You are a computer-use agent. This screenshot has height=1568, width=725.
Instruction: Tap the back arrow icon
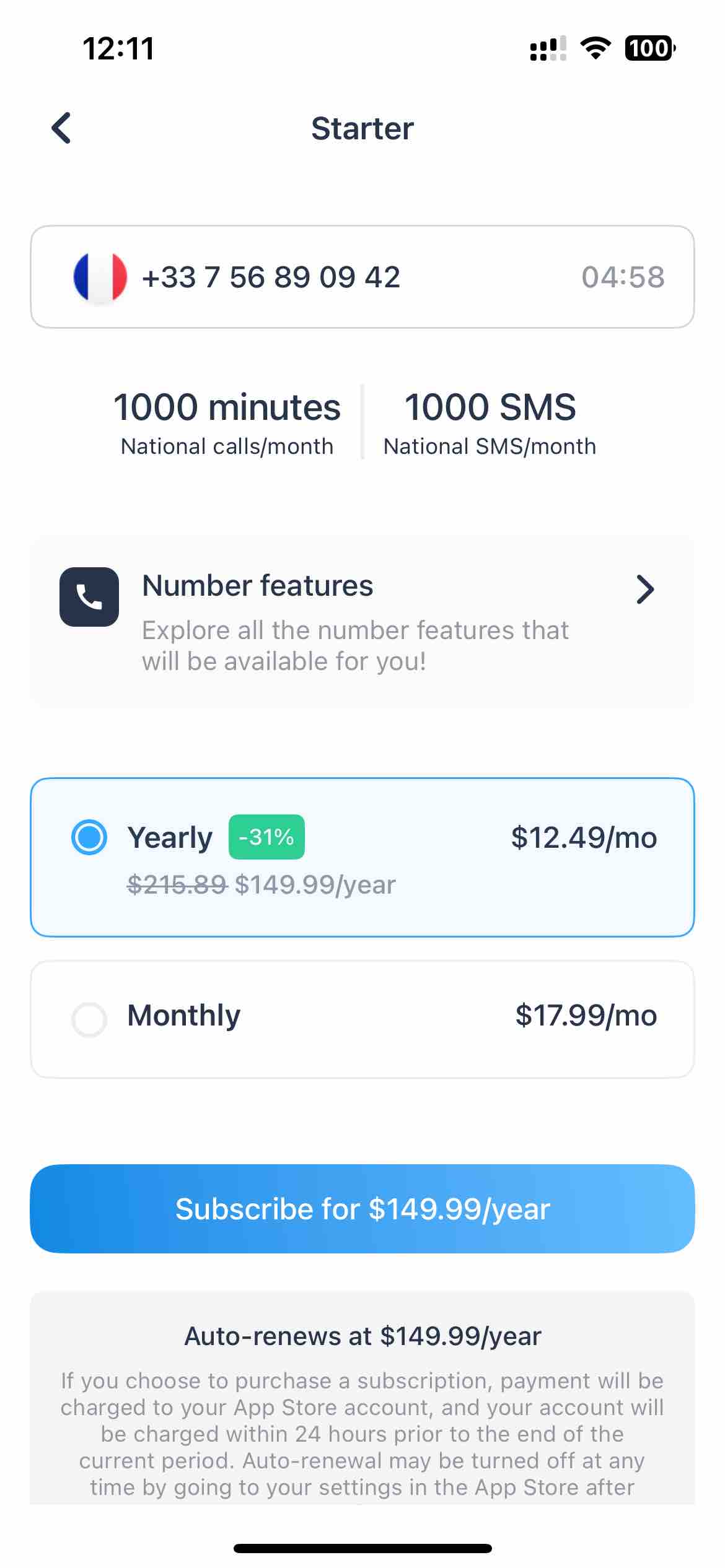click(61, 128)
